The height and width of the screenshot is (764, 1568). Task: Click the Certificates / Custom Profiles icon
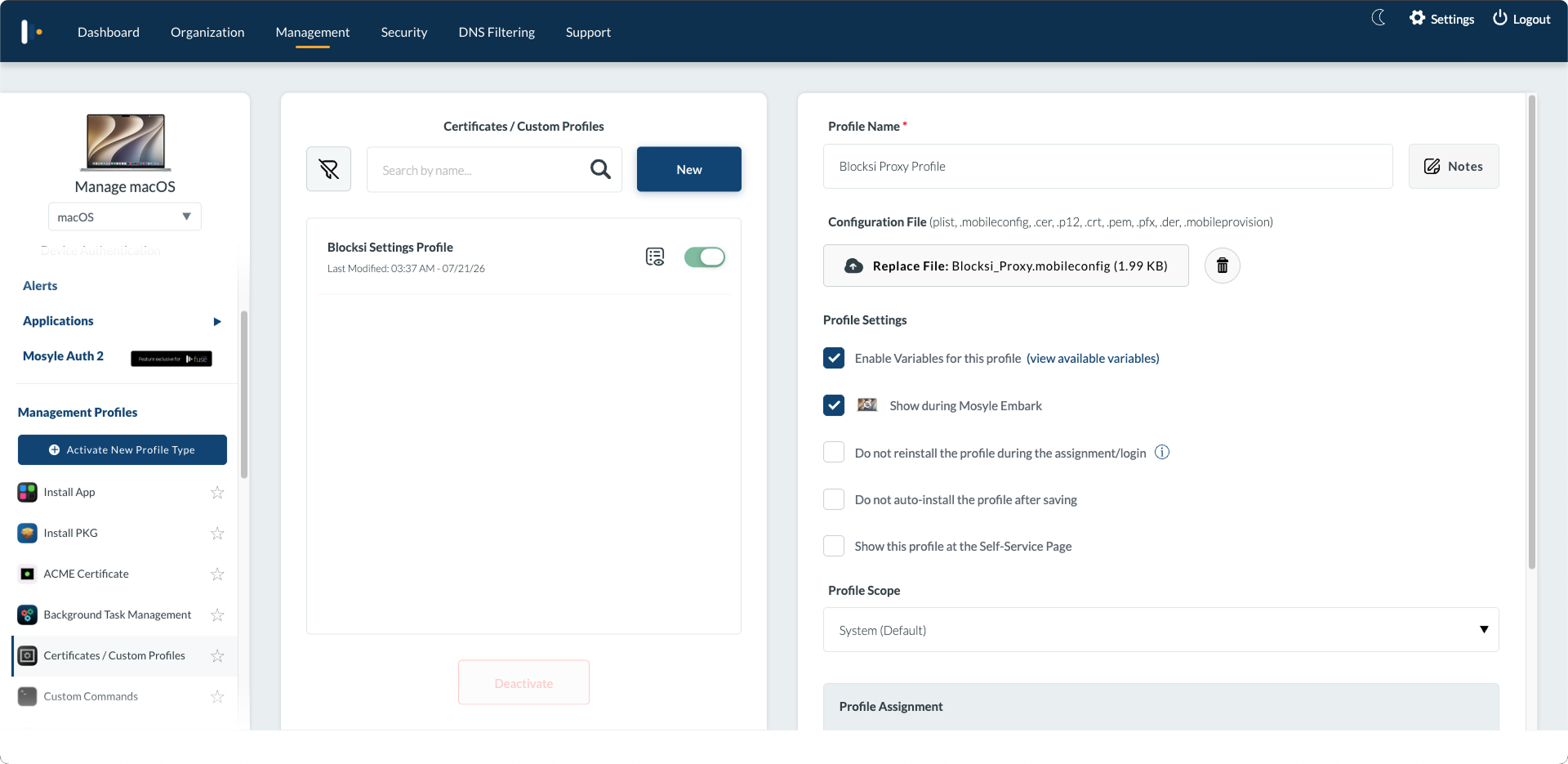[28, 655]
